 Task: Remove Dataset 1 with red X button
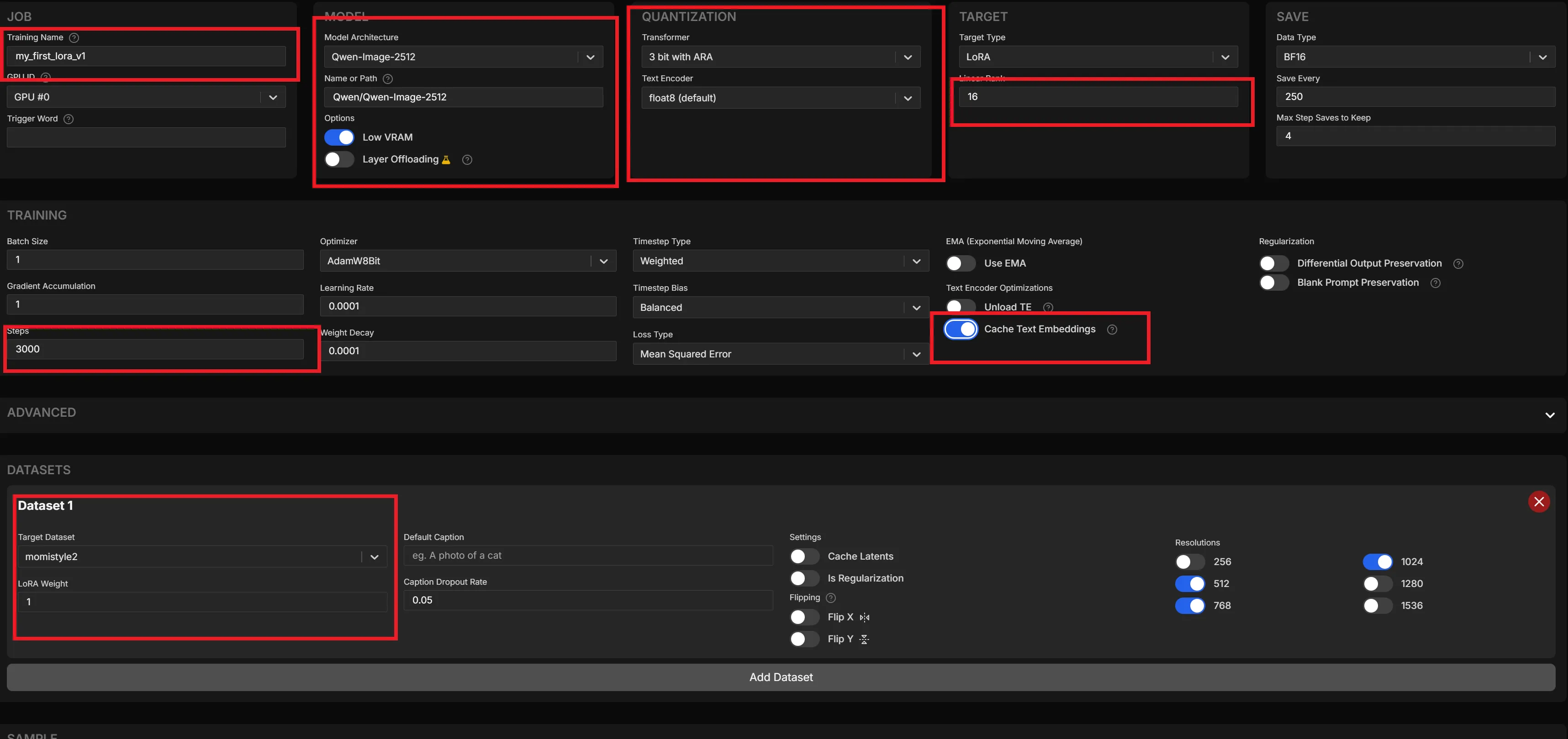[x=1539, y=502]
